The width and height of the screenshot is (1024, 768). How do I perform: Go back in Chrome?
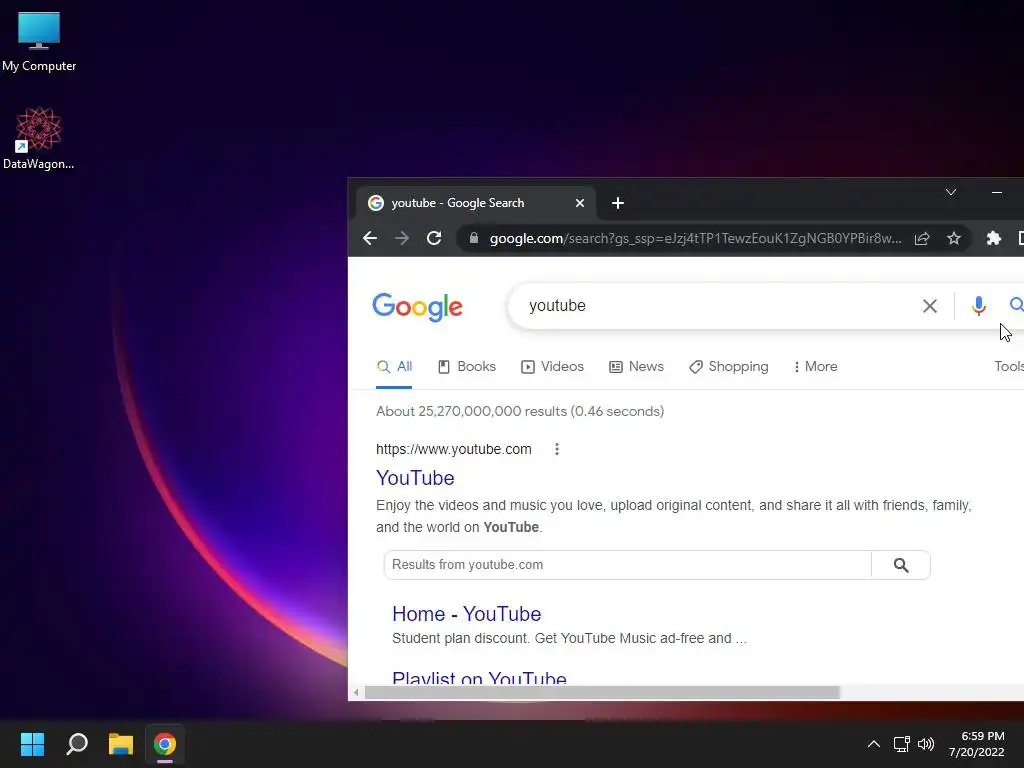pyautogui.click(x=370, y=238)
